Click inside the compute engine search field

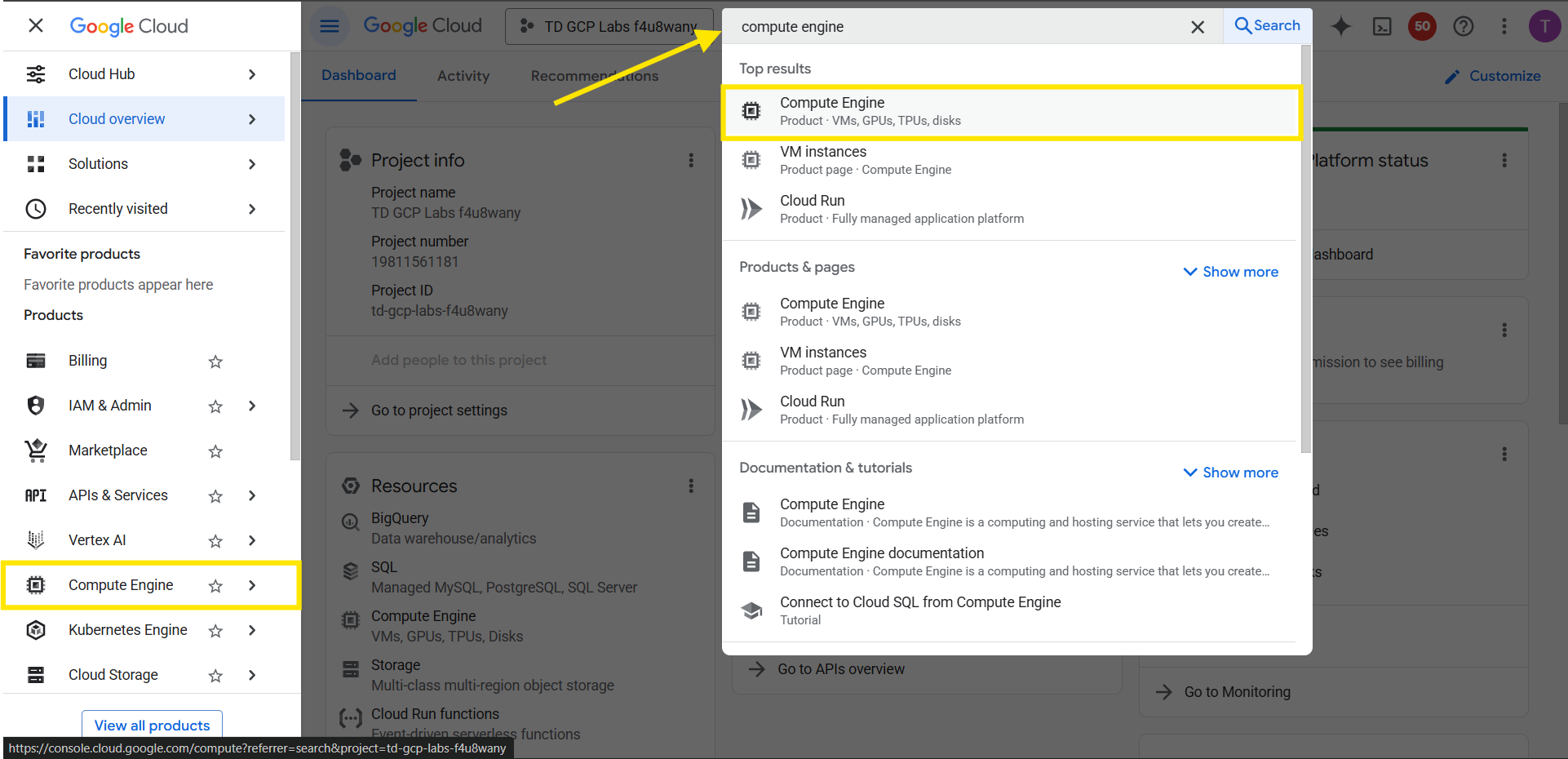955,27
